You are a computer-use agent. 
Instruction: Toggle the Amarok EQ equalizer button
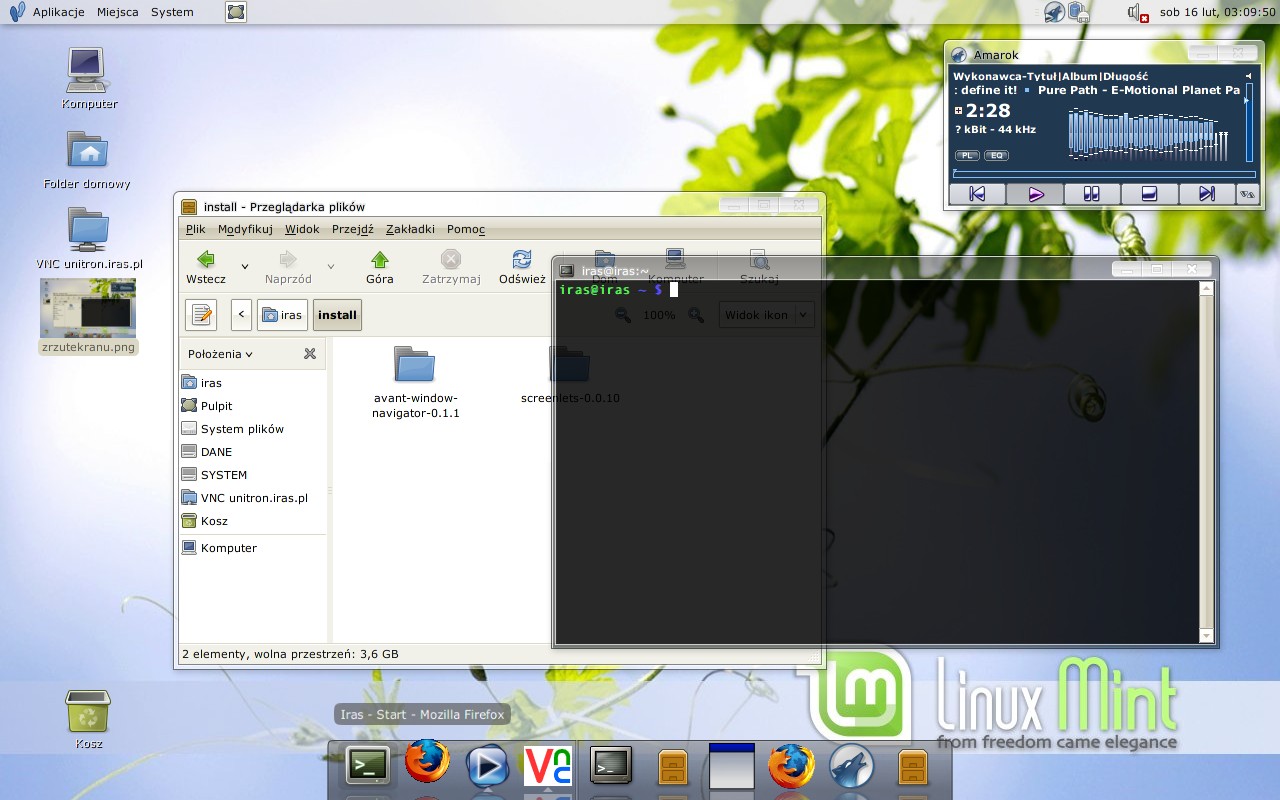(996, 155)
